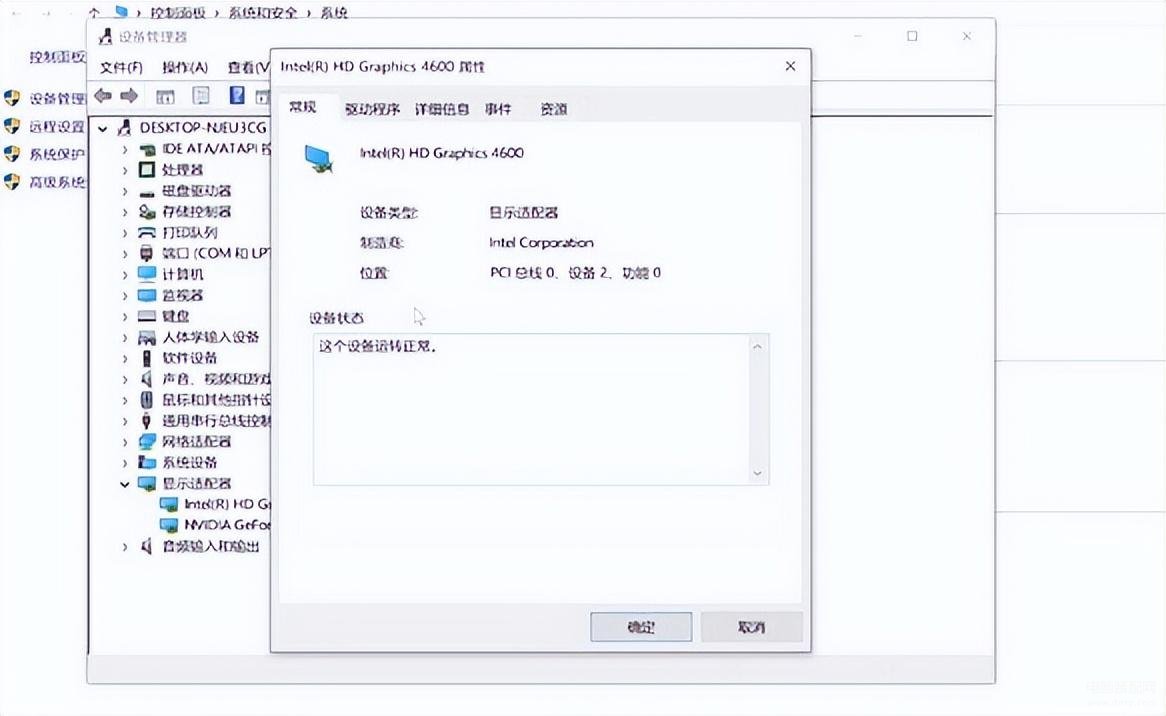The height and width of the screenshot is (716, 1166).
Task: Collapse the DESKTOP computer root node
Action: coord(103,129)
